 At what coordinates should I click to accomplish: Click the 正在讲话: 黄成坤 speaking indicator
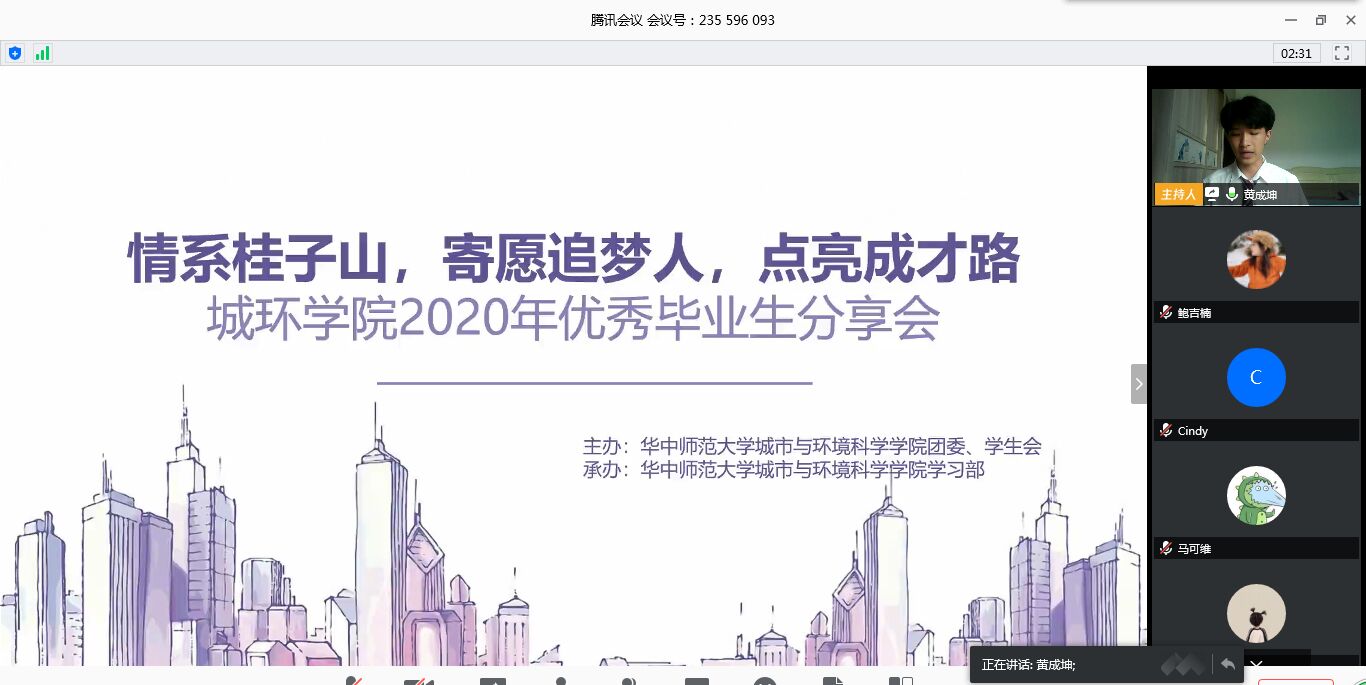coord(1029,665)
